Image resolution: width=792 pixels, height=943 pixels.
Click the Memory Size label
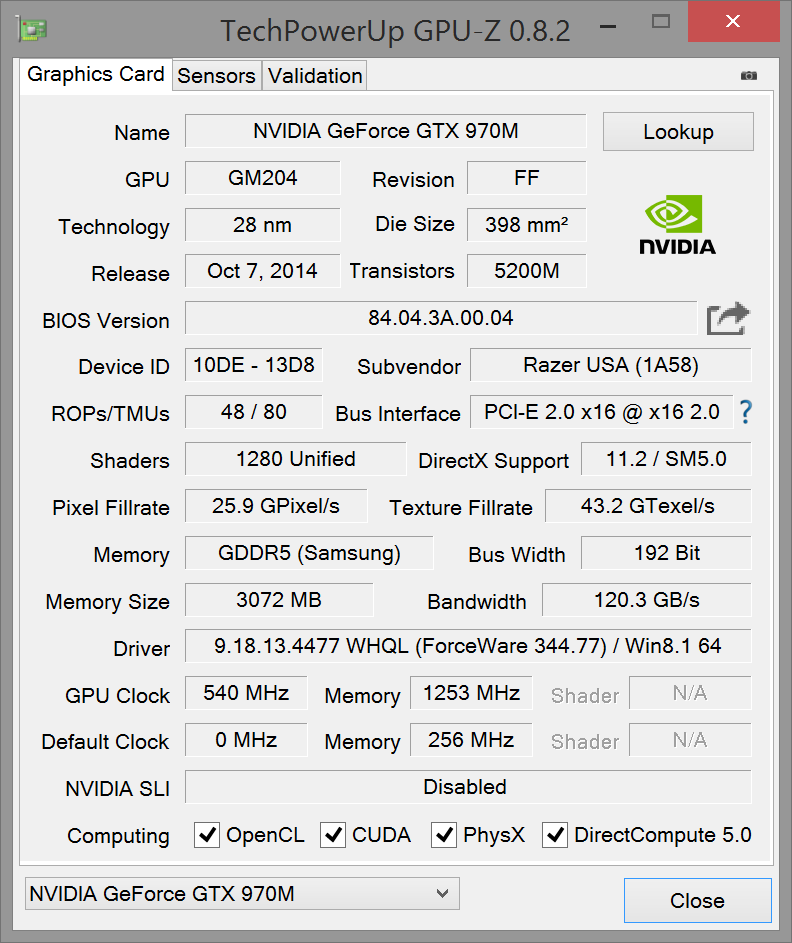pos(108,602)
